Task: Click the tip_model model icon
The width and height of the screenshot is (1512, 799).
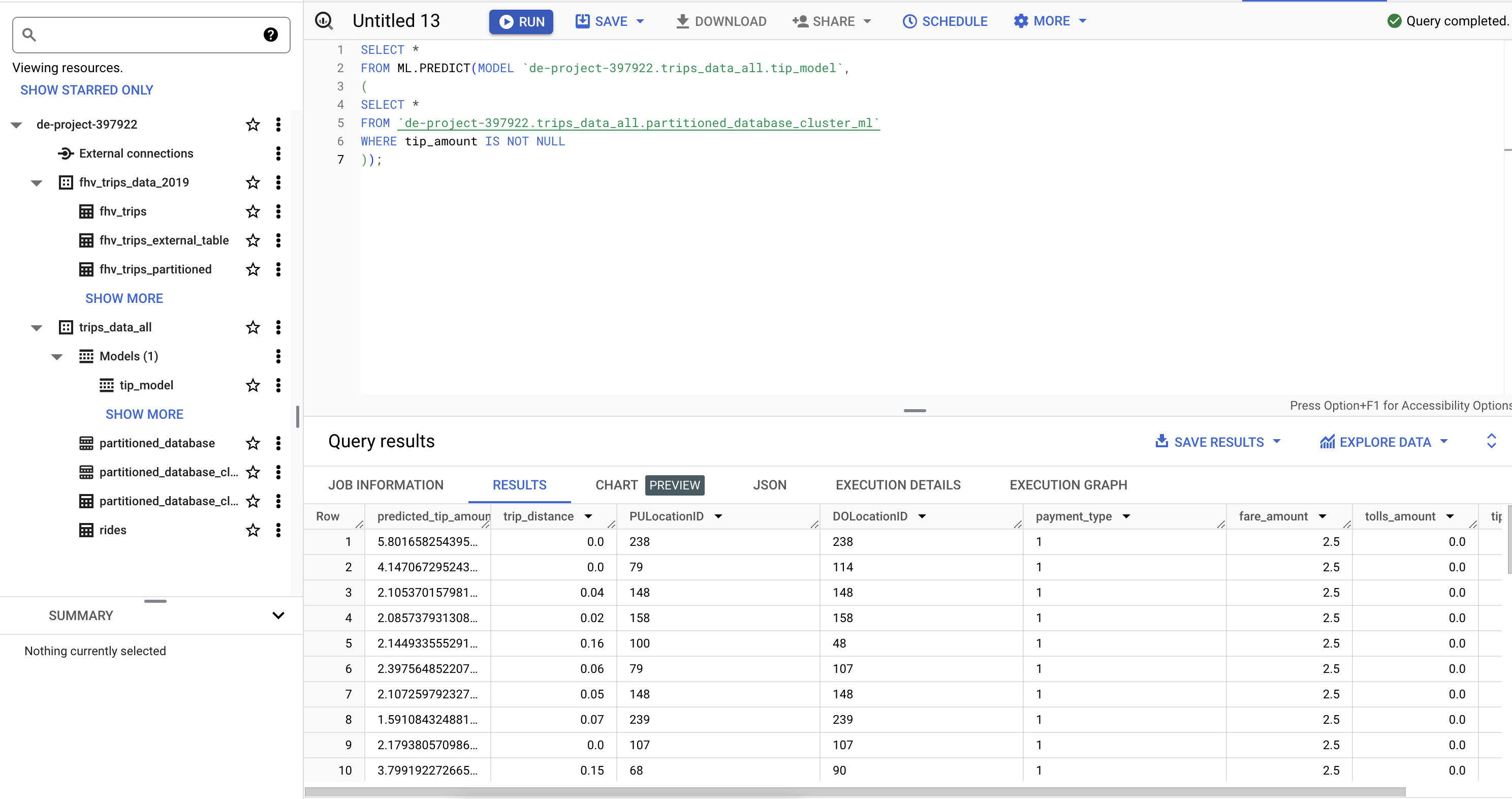Action: tap(107, 385)
